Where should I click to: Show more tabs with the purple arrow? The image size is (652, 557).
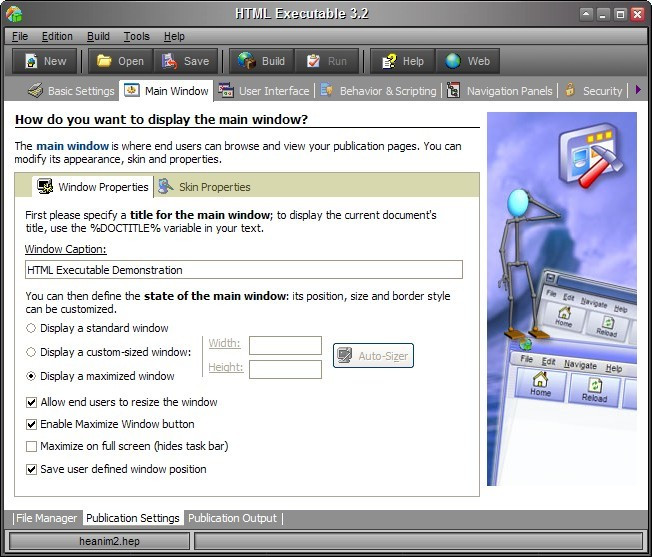tap(638, 89)
